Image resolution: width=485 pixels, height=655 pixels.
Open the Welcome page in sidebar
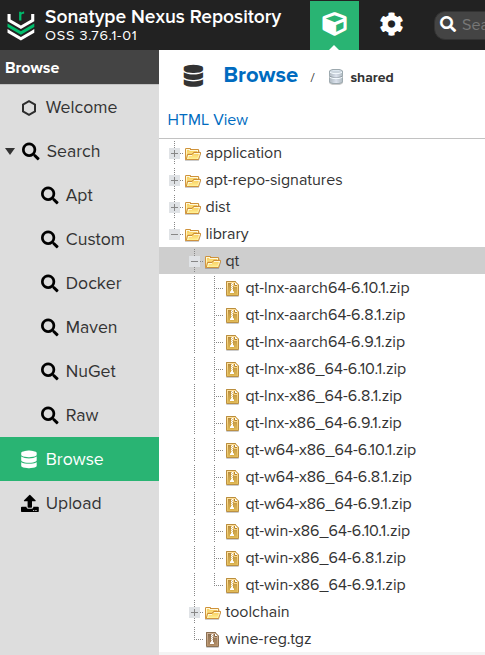(x=79, y=107)
